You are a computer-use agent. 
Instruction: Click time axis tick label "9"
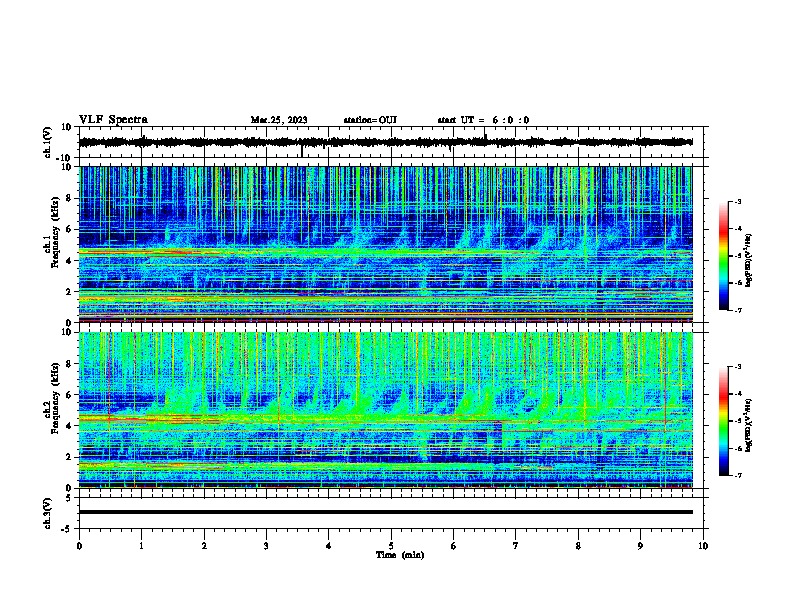(640, 546)
